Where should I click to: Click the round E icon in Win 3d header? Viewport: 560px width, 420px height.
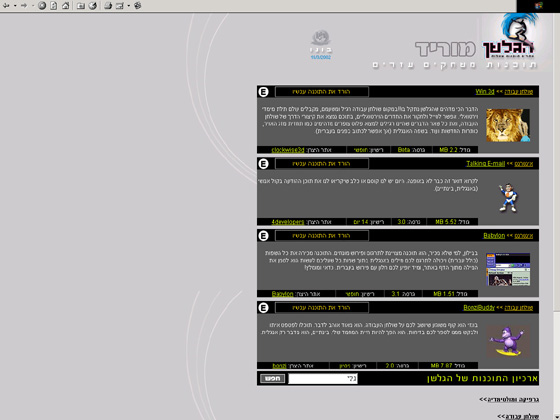(263, 92)
